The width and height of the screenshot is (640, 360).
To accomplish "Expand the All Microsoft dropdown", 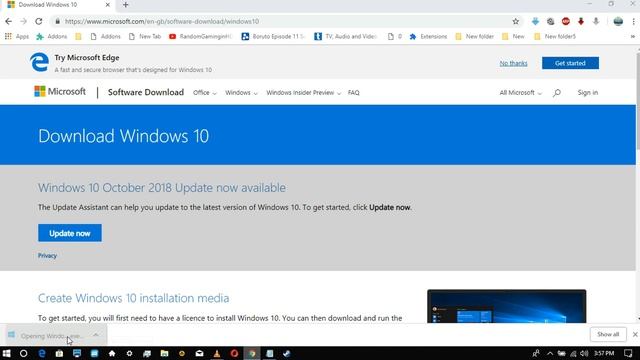I will [520, 93].
